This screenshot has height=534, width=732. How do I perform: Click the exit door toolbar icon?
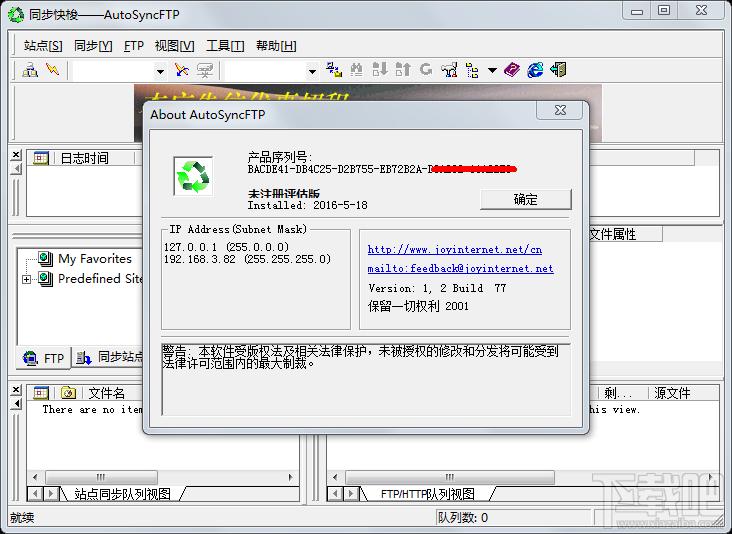[559, 70]
